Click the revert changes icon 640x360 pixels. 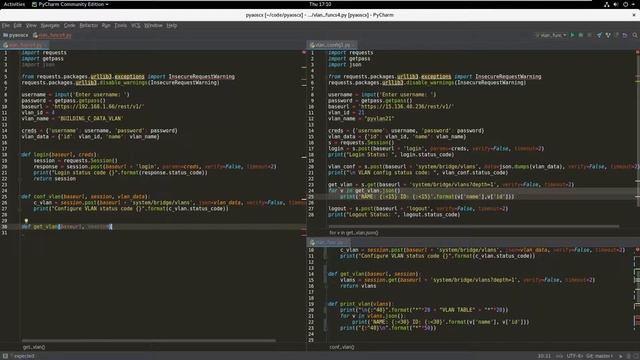coord(625,36)
